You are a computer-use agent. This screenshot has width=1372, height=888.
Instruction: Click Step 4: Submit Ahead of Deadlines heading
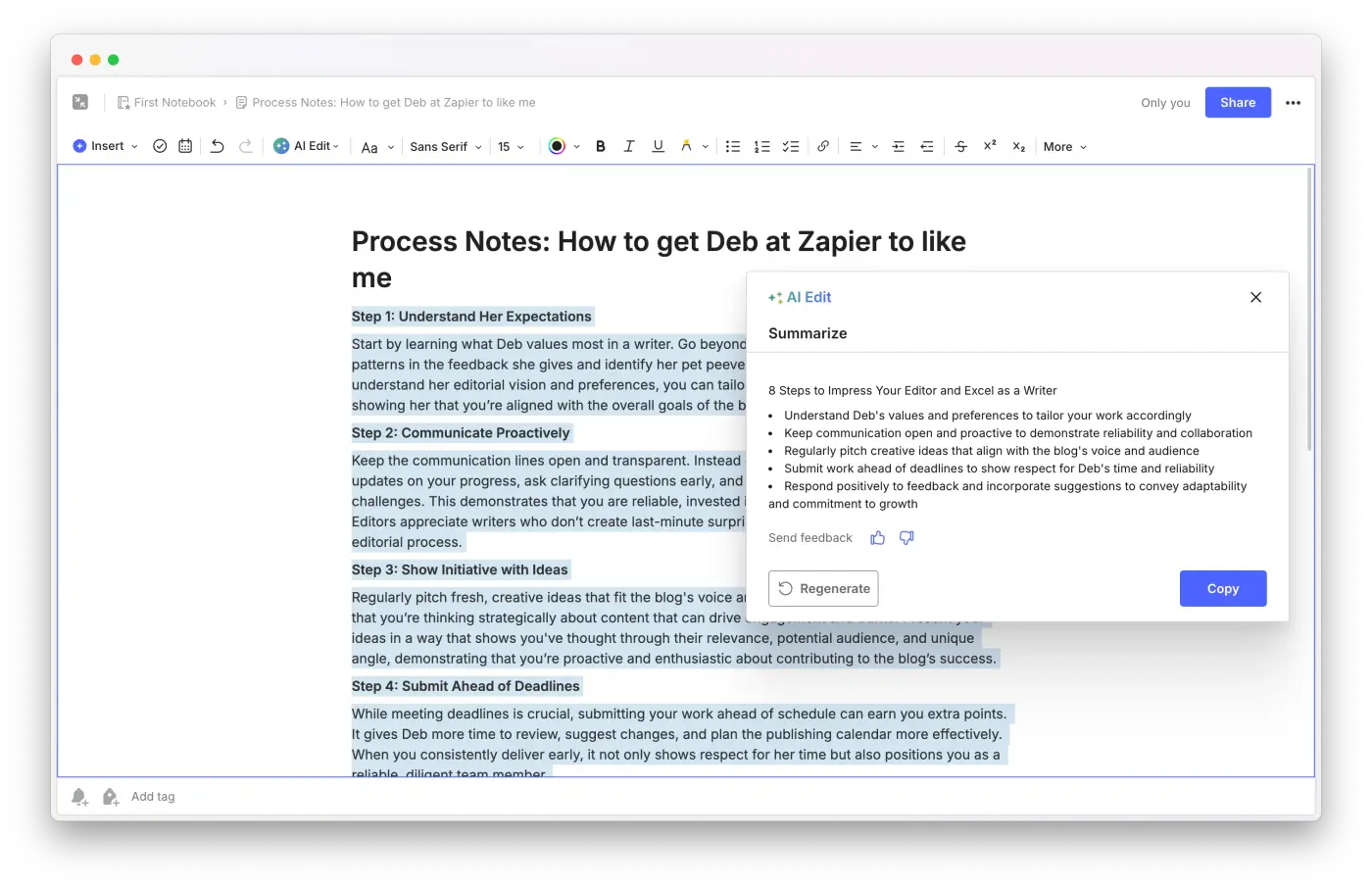tap(465, 686)
